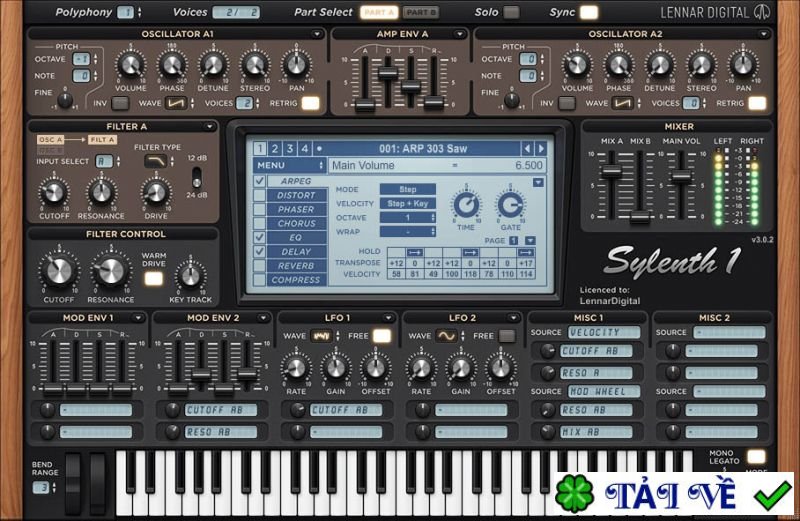Select preset bank 2 tab
Viewport: 800px width, 521px height.
[x=275, y=148]
